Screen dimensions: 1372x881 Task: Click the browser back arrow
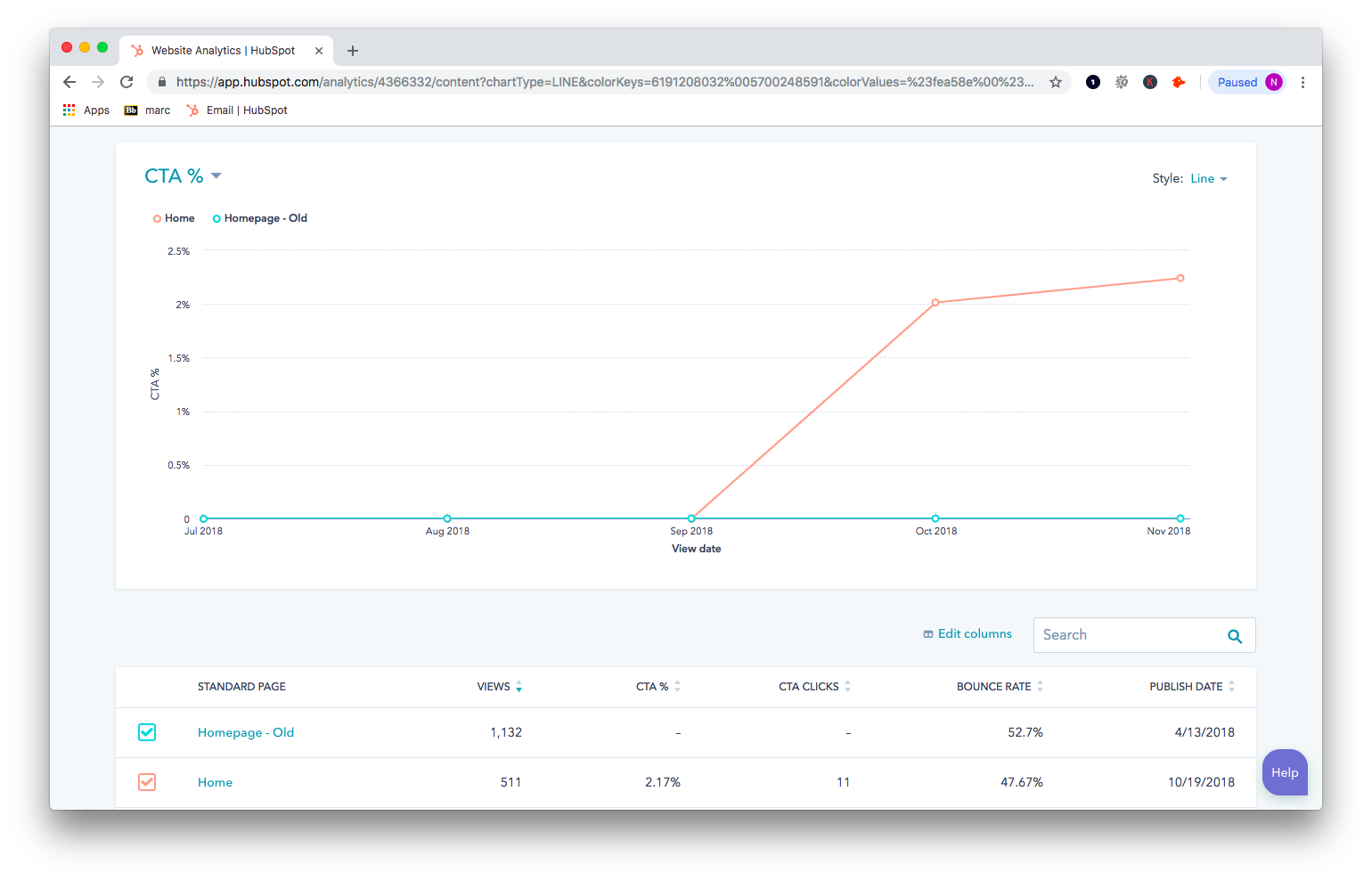(69, 82)
